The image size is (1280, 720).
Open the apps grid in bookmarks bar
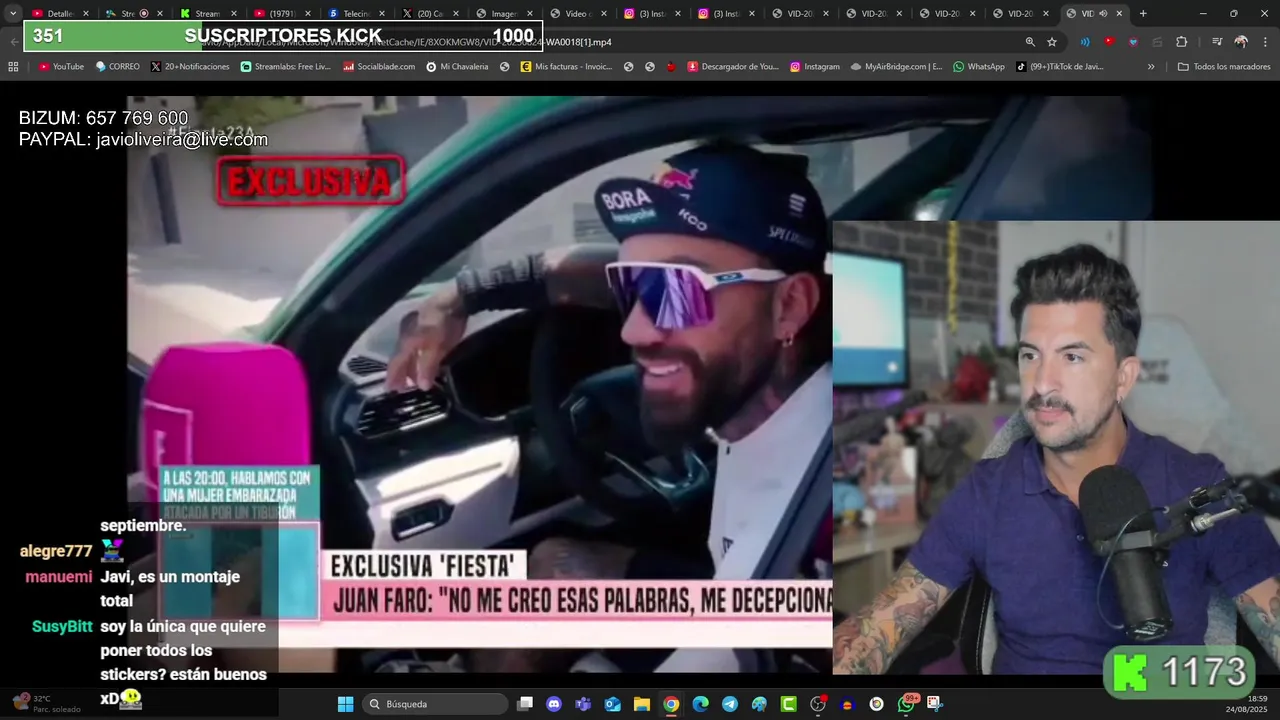click(13, 67)
